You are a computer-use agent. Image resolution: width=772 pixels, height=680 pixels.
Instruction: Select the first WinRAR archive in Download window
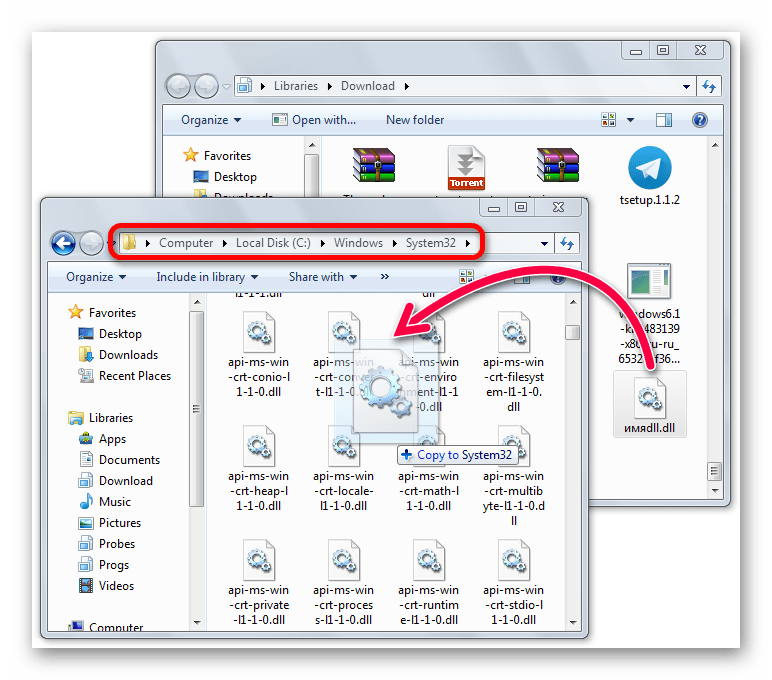374,165
